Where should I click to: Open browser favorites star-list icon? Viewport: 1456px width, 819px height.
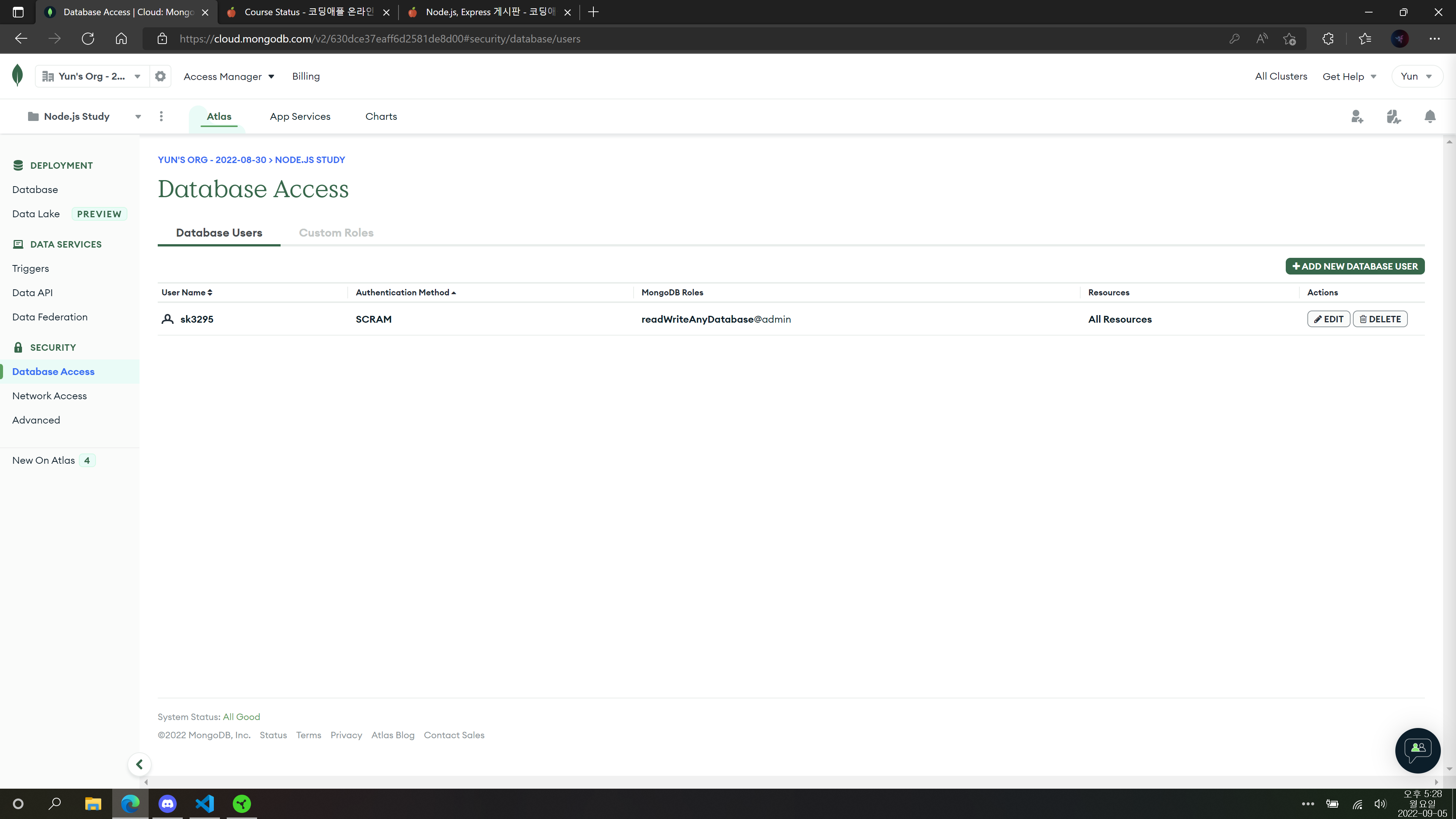(x=1365, y=38)
